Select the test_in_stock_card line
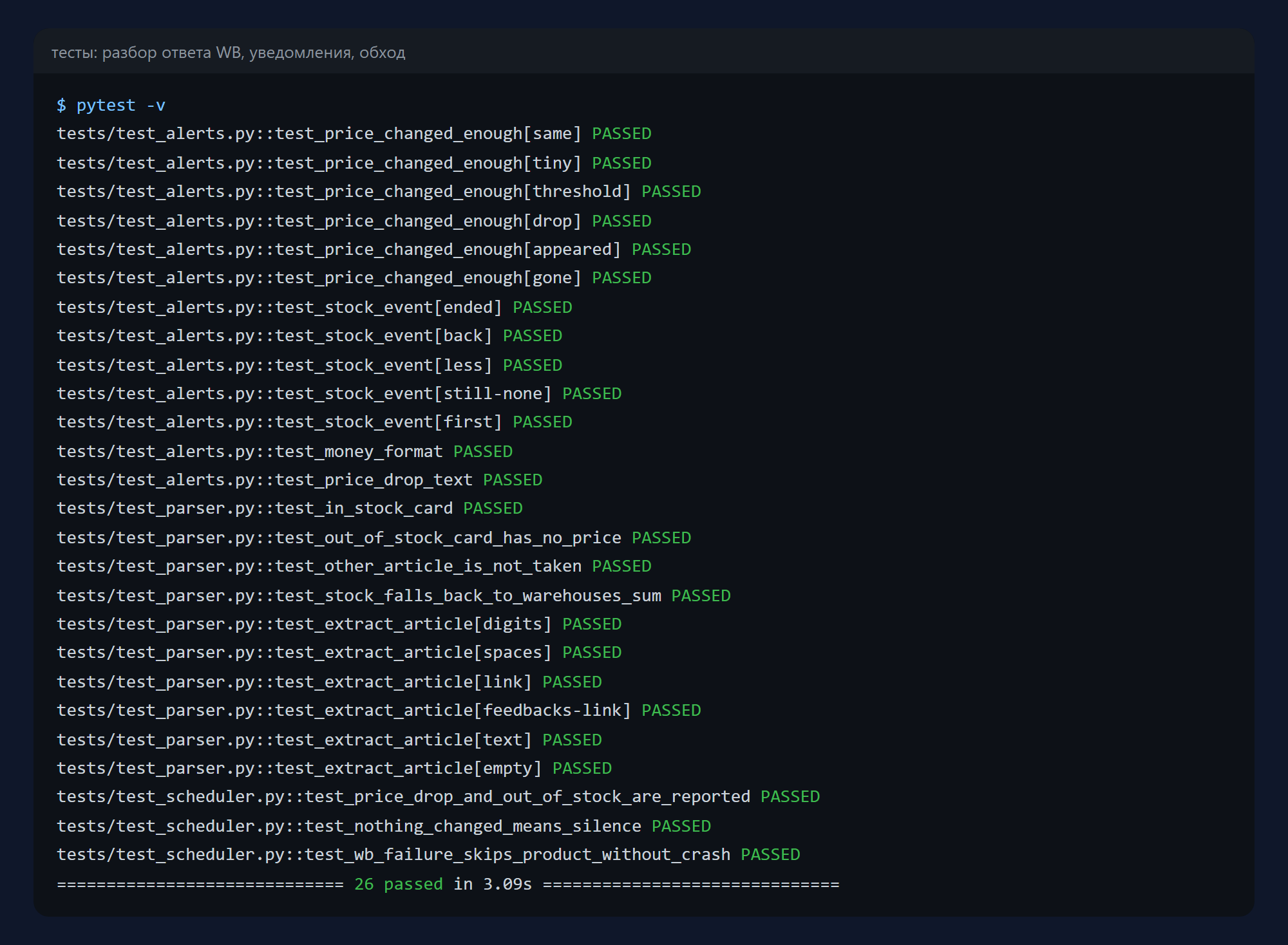Screen dimensions: 1288x945 [290, 509]
